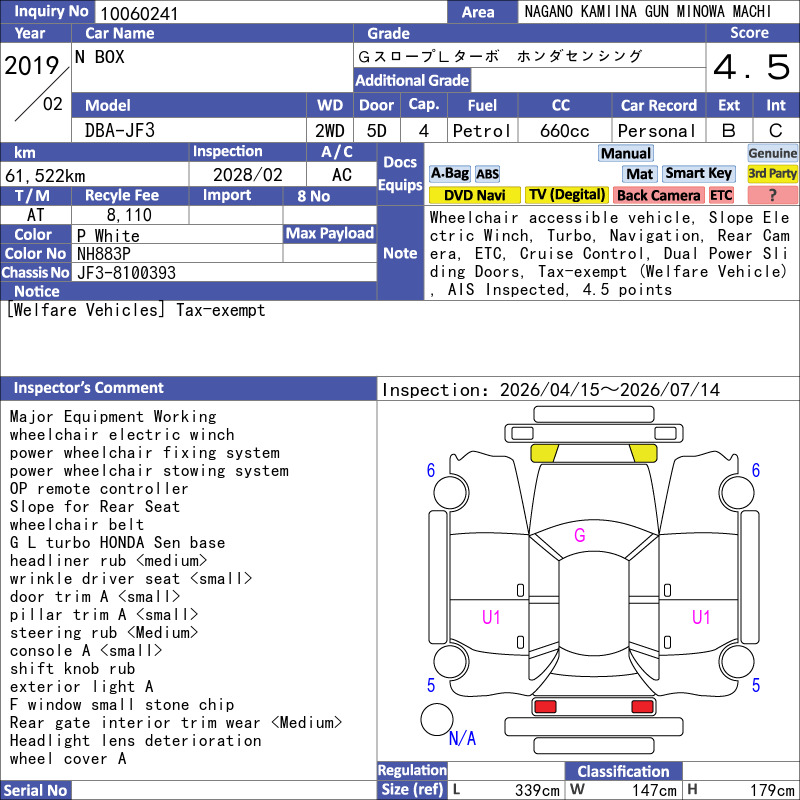Select the Smart Key badge
This screenshot has width=800, height=800.
tap(698, 173)
